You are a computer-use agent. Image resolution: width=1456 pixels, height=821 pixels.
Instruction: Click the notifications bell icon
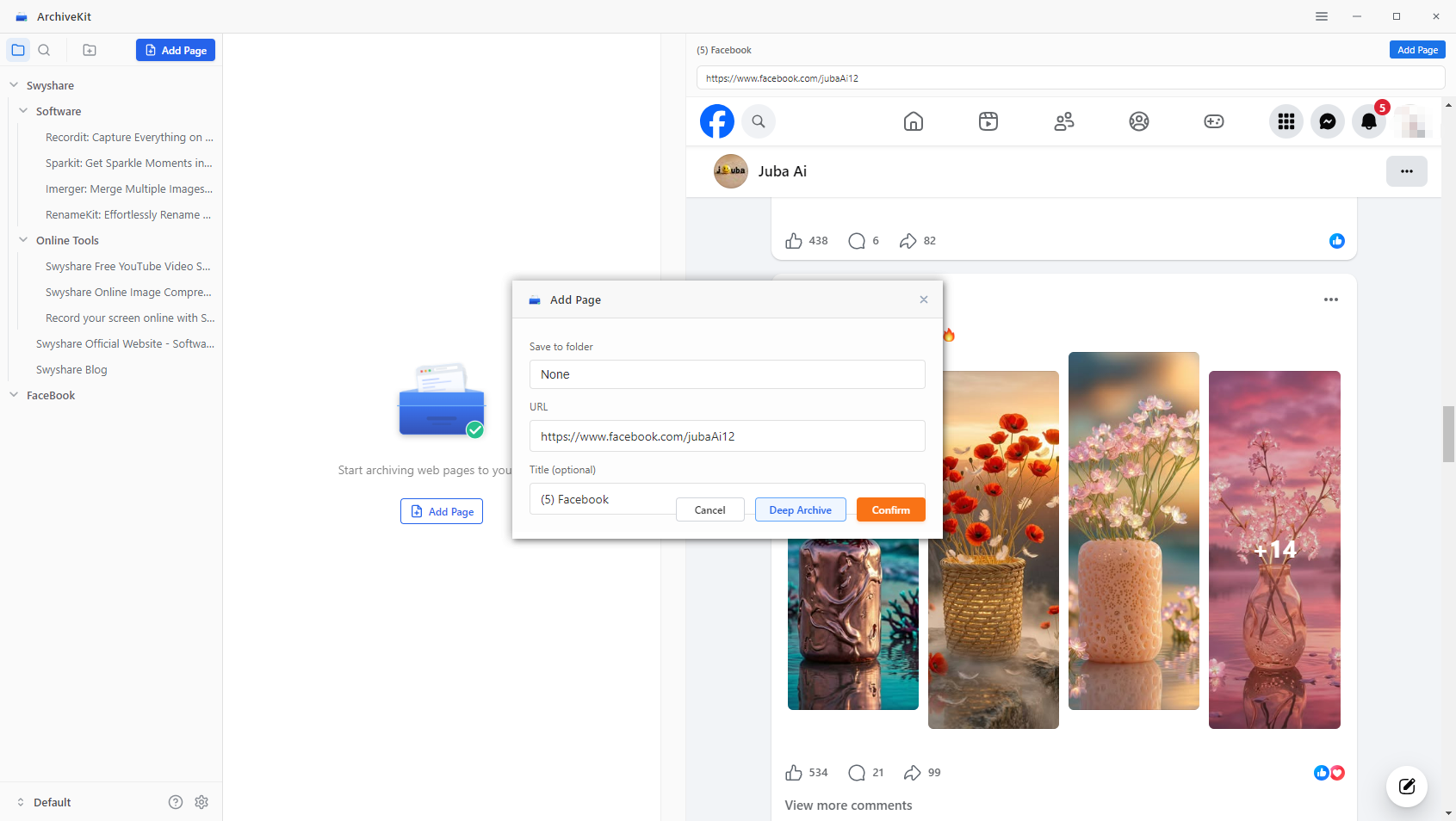tap(1369, 121)
